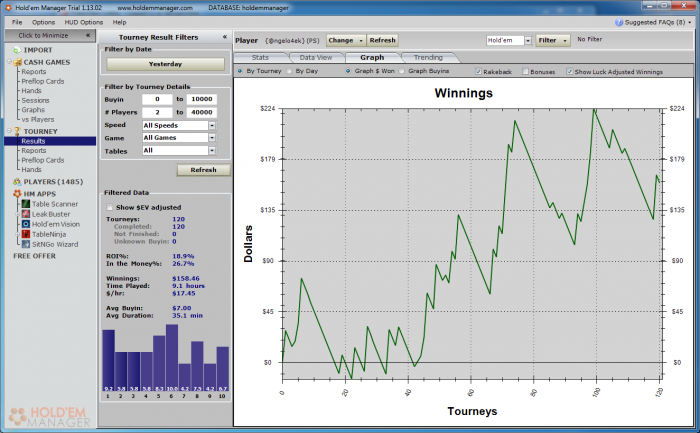Screen dimensions: 700x433
Task: Open the Filter dropdown button
Action: 553,40
